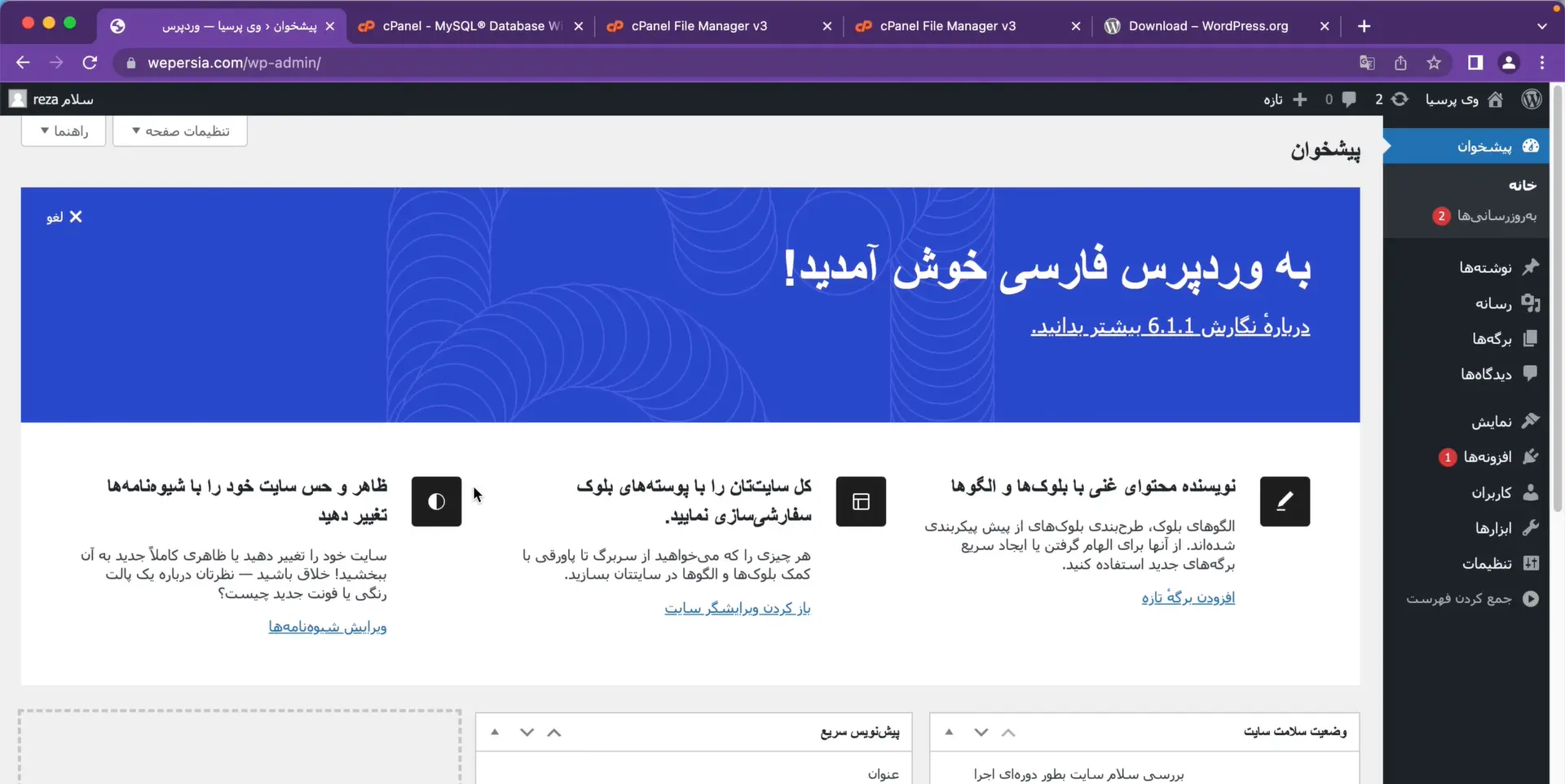Click the page vertical scrollbar

(1557, 298)
